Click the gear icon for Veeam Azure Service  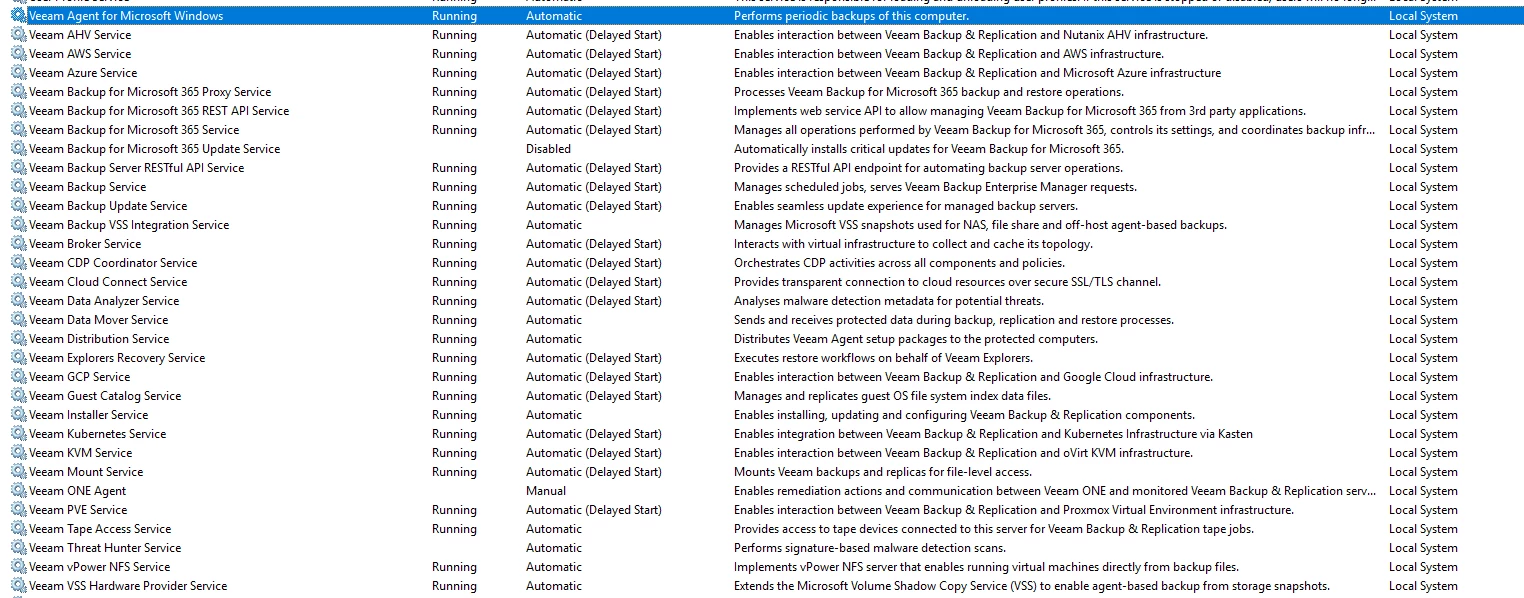pos(19,73)
